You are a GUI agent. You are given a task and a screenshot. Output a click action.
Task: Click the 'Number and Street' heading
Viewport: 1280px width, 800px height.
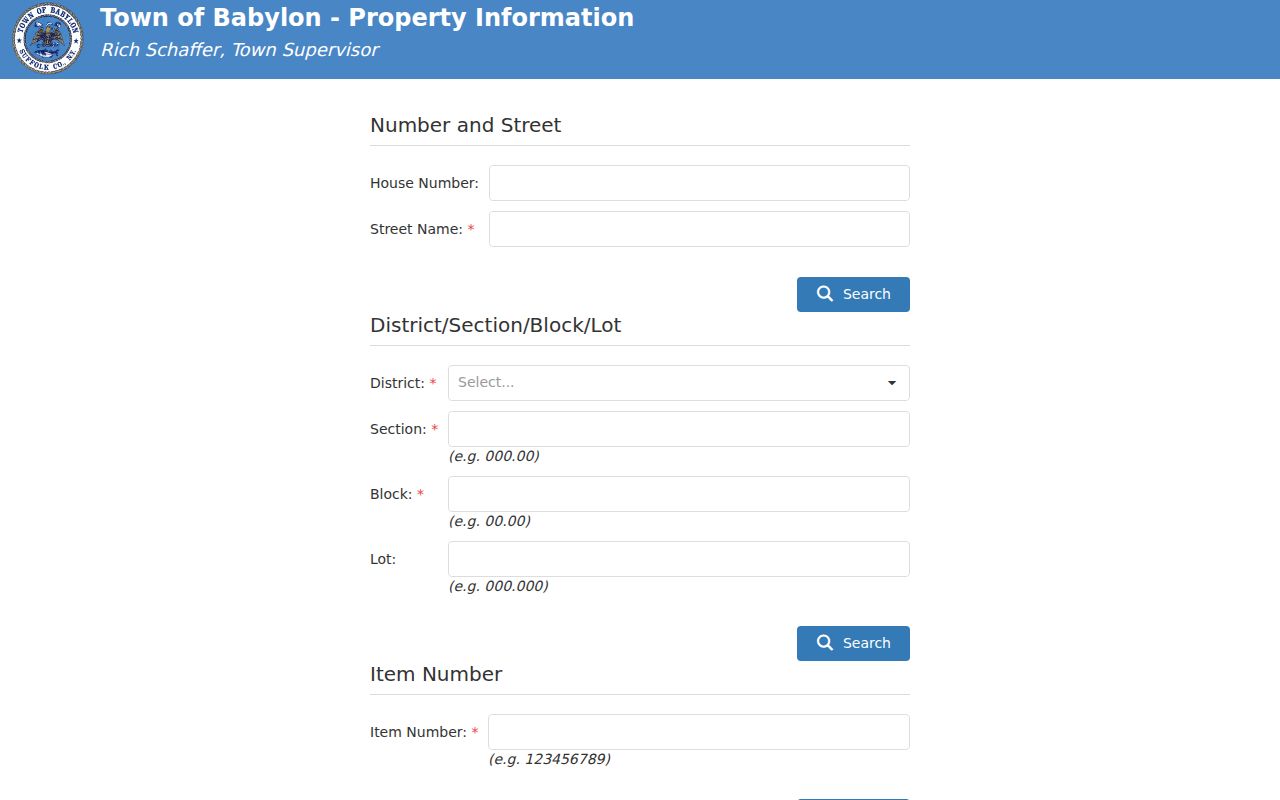tap(466, 125)
